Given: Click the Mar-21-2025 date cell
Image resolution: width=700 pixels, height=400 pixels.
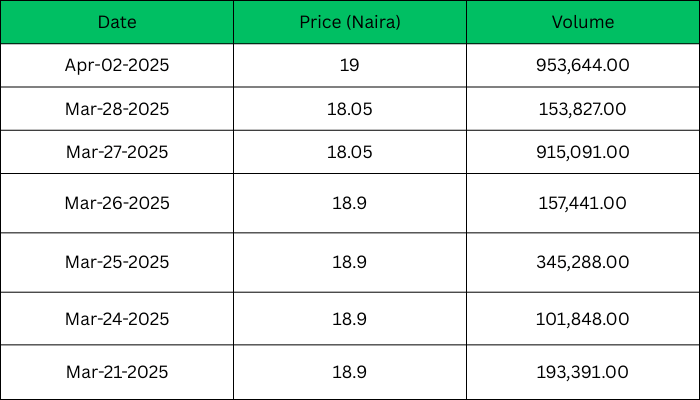Looking at the screenshot, I should click(x=118, y=372).
